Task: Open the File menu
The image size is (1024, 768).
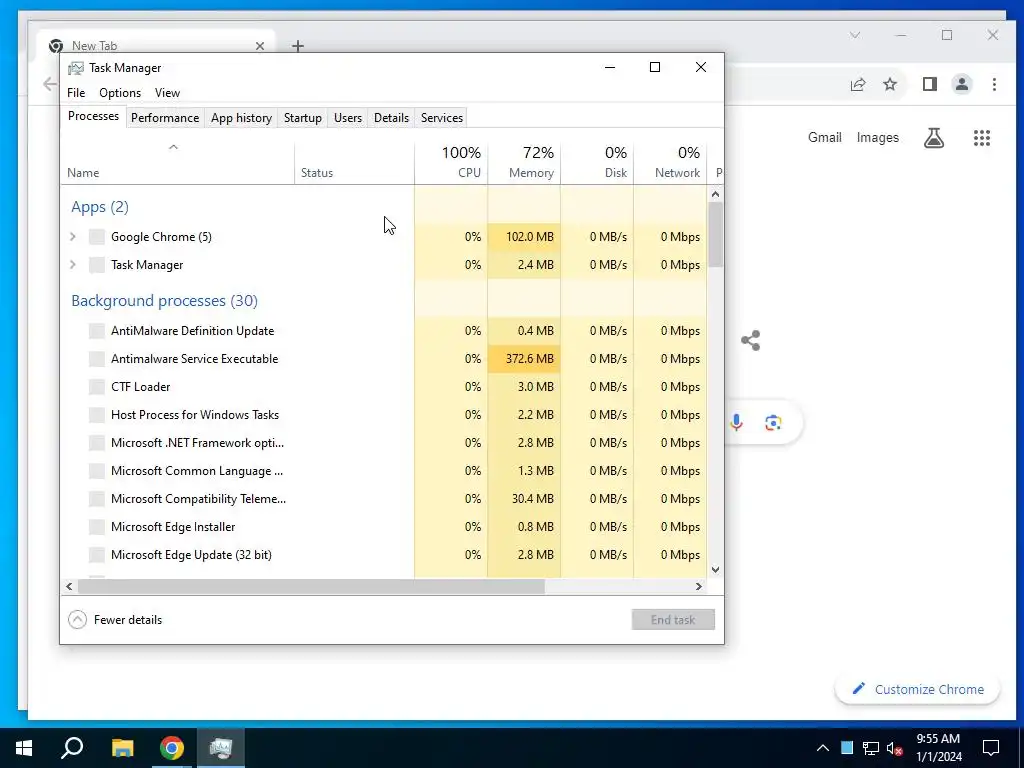Action: pyautogui.click(x=76, y=93)
